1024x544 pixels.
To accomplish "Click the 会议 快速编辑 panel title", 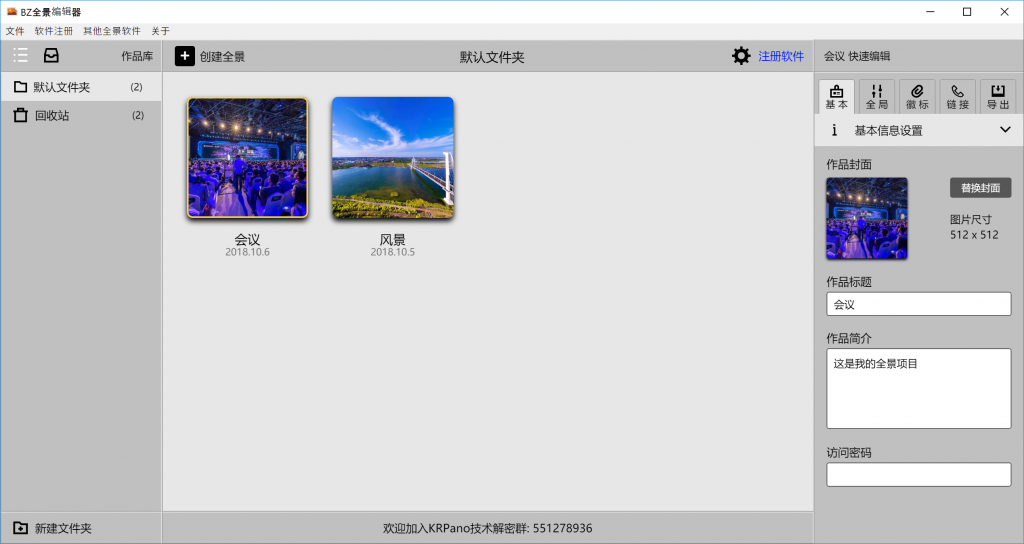I will click(857, 56).
